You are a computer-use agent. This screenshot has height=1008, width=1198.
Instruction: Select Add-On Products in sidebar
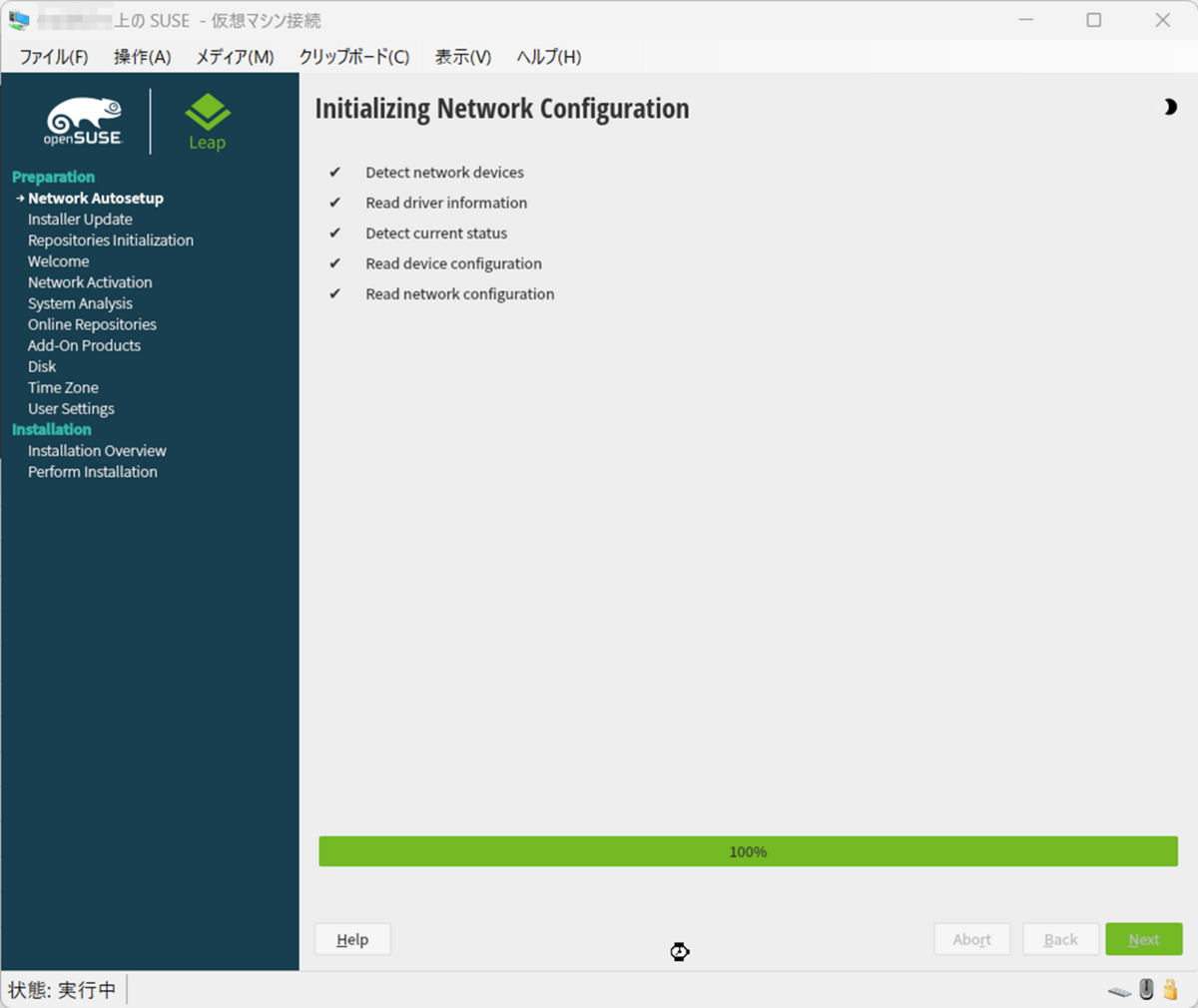pos(84,345)
